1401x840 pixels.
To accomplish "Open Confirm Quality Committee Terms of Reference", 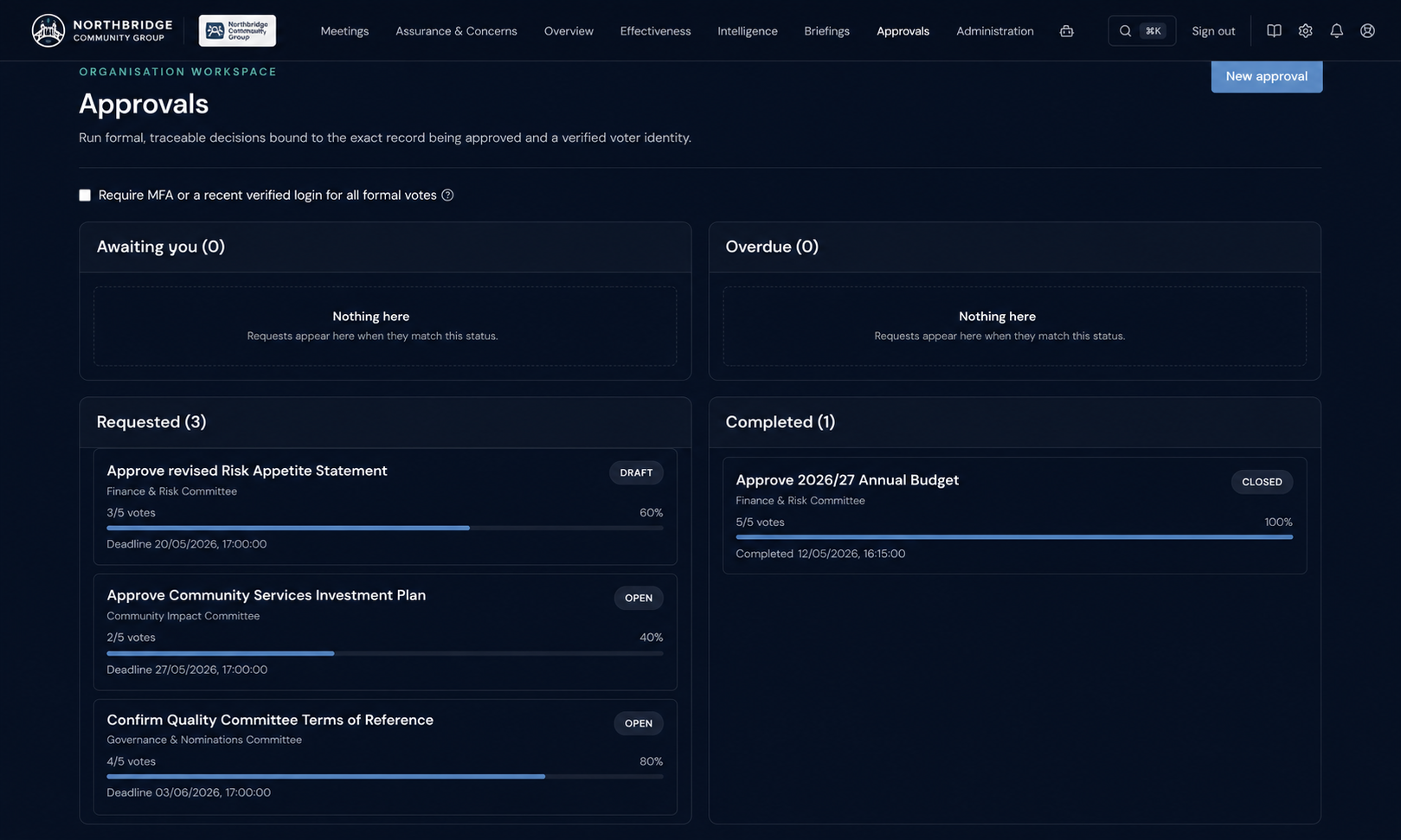I will [270, 720].
